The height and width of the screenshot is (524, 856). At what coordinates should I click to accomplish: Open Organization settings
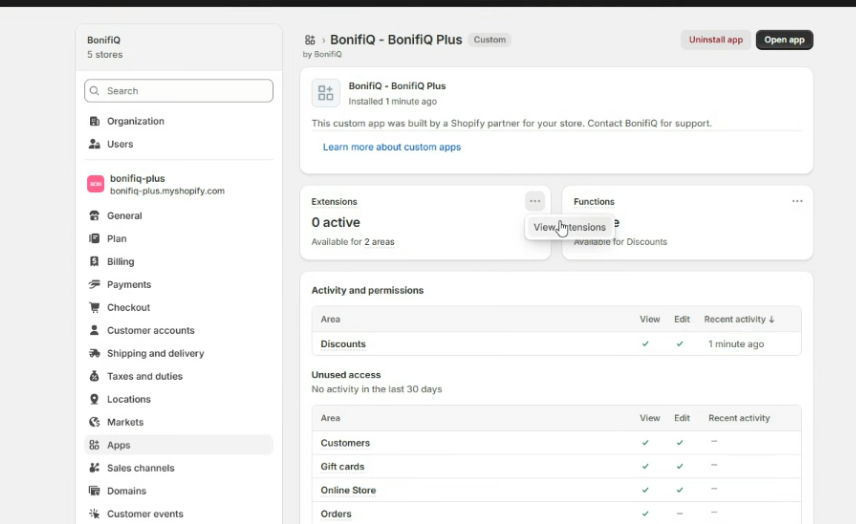[179, 121]
